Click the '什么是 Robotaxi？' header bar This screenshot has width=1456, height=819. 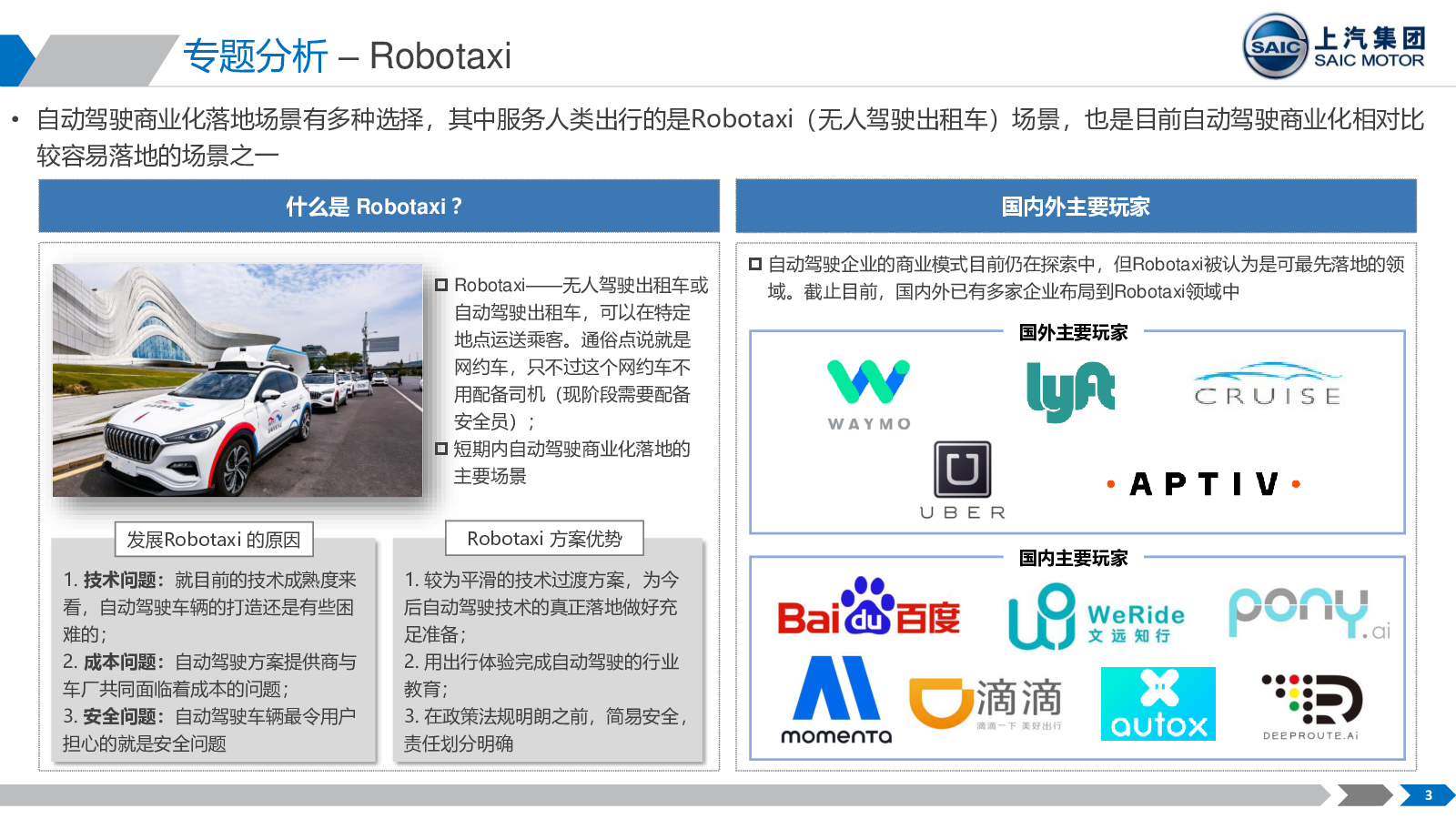379,206
